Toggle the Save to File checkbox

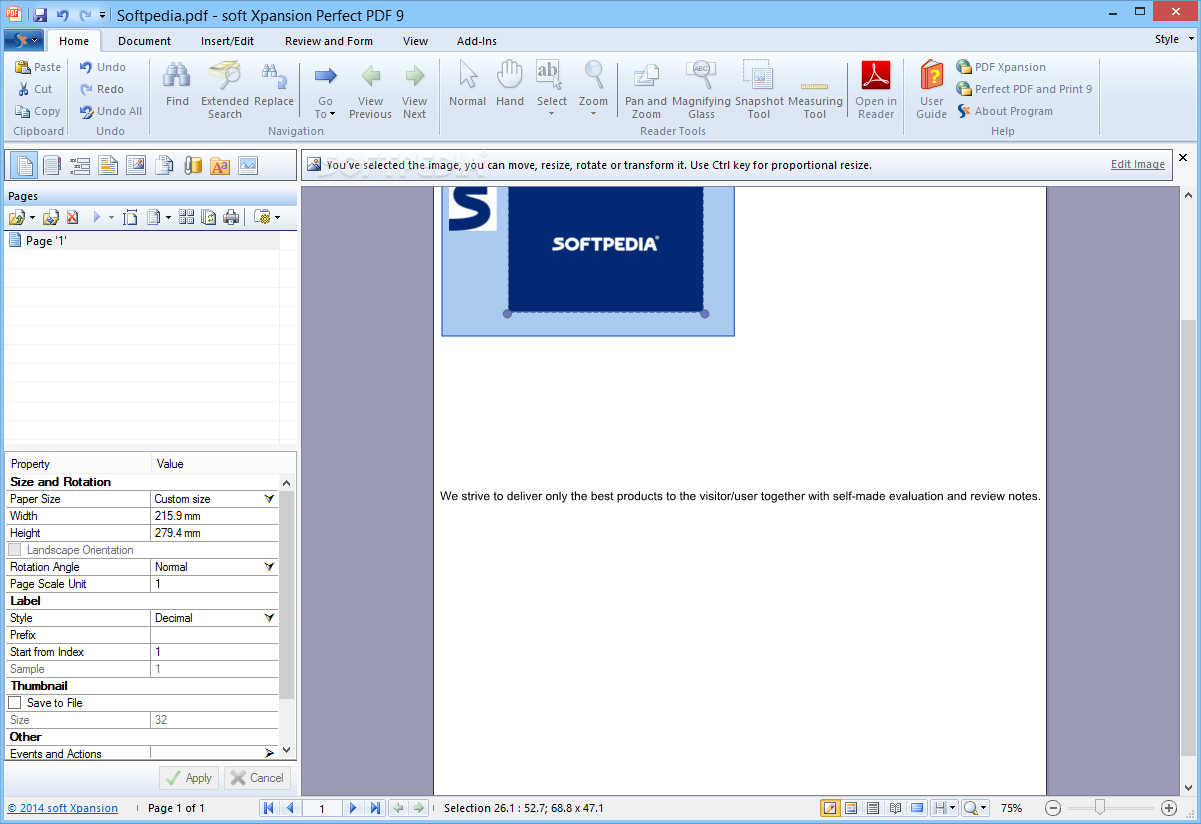pos(14,703)
